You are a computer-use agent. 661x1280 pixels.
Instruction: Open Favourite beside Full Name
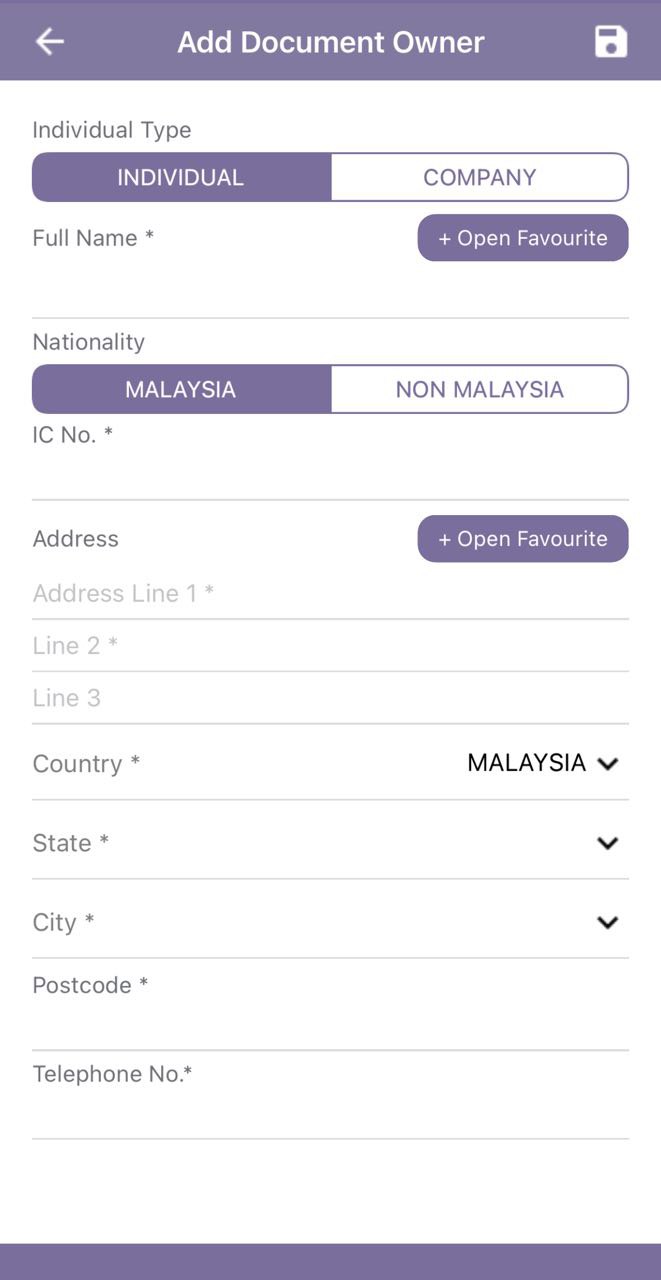tap(523, 238)
